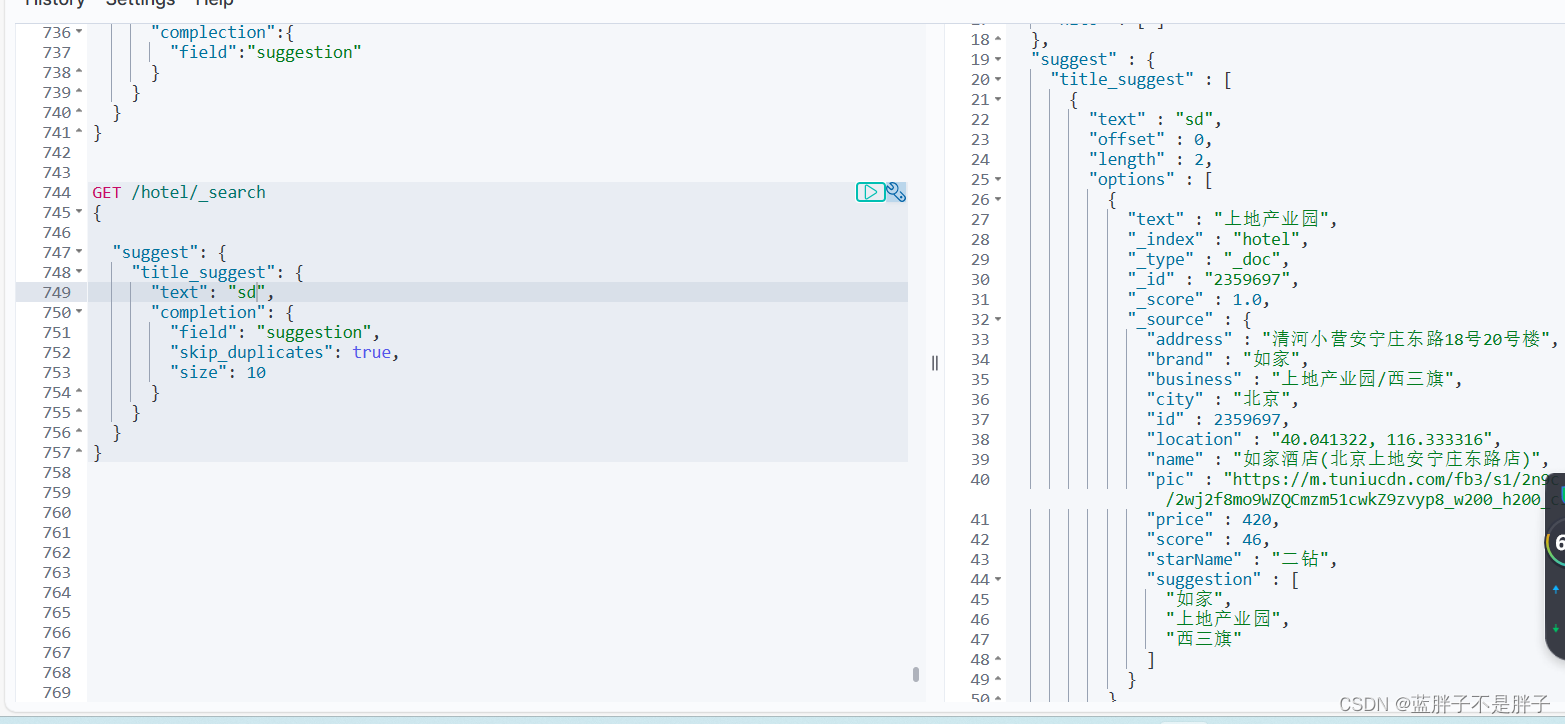
Task: Collapse the "_source" object at output line 32
Action: 998,319
